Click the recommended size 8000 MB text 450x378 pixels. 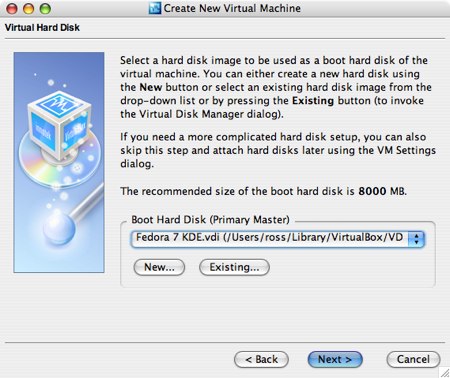click(263, 191)
